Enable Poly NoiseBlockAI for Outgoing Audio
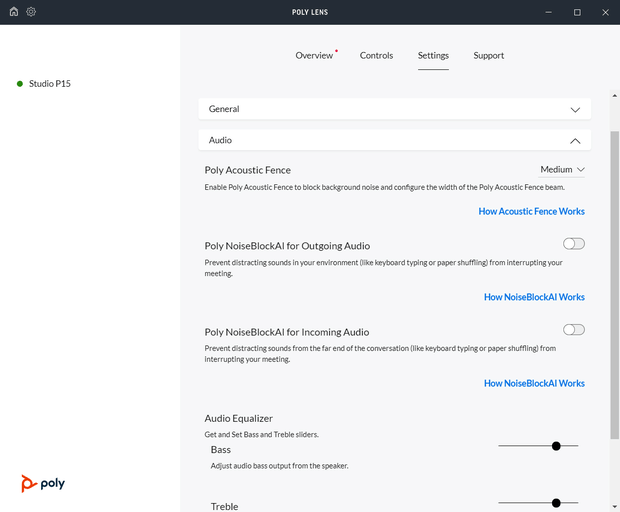 click(574, 244)
